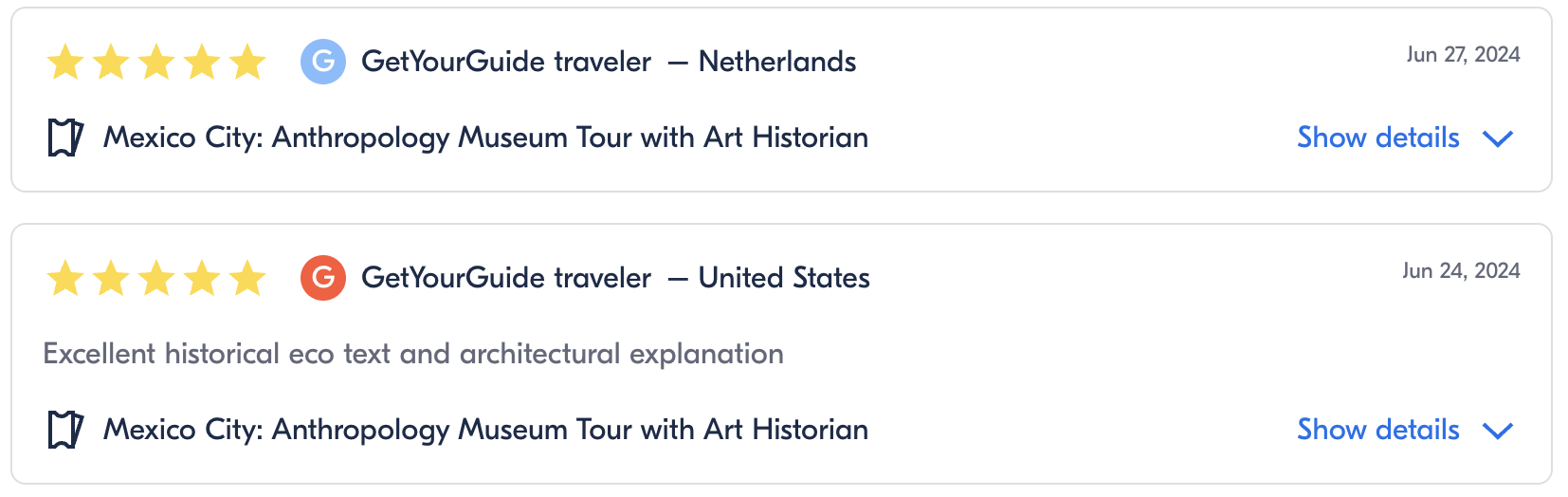Image resolution: width=1568 pixels, height=497 pixels.
Task: Open the Anthropology Museum Tour title in the United States review
Action: [x=485, y=431]
